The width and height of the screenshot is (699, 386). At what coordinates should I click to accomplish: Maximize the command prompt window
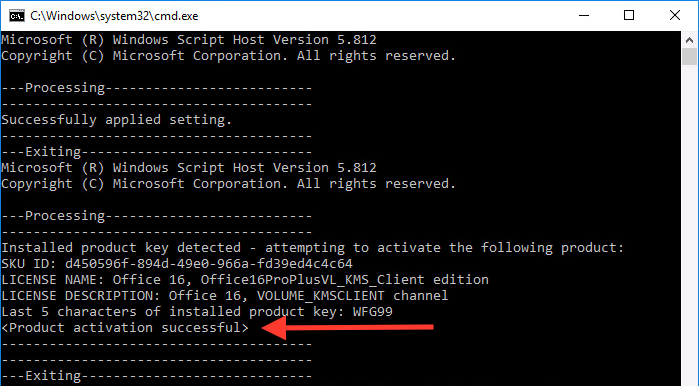629,16
